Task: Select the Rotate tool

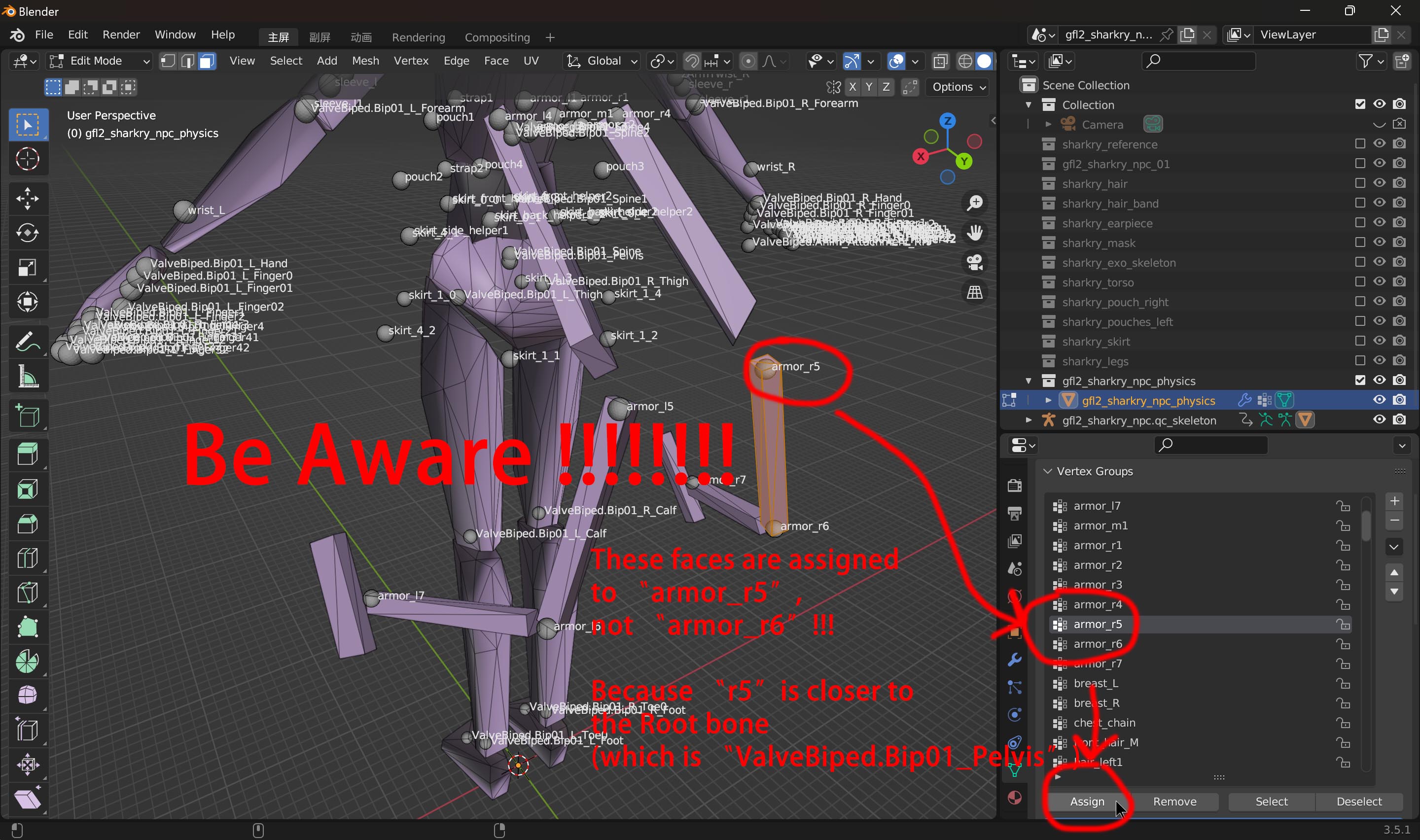Action: pos(27,233)
